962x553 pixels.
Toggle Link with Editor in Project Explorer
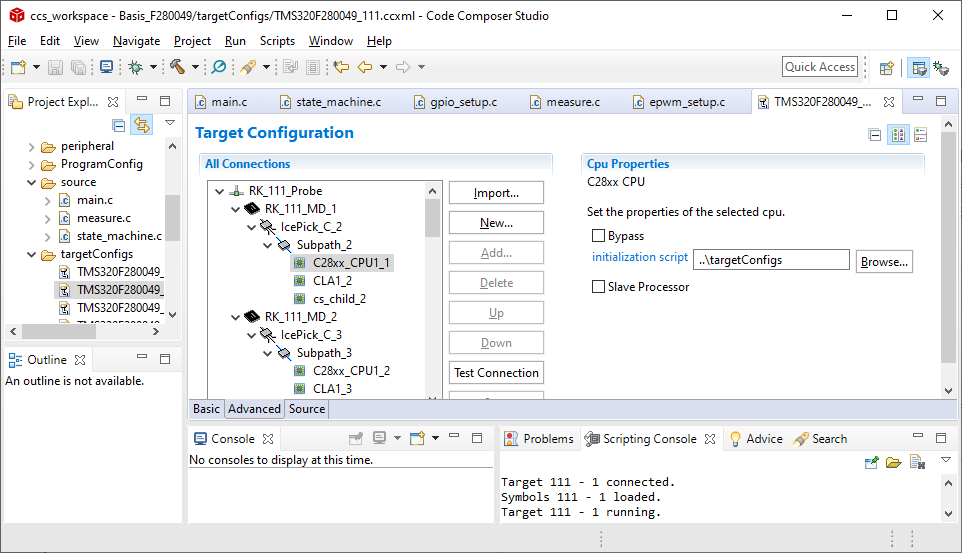pyautogui.click(x=142, y=125)
